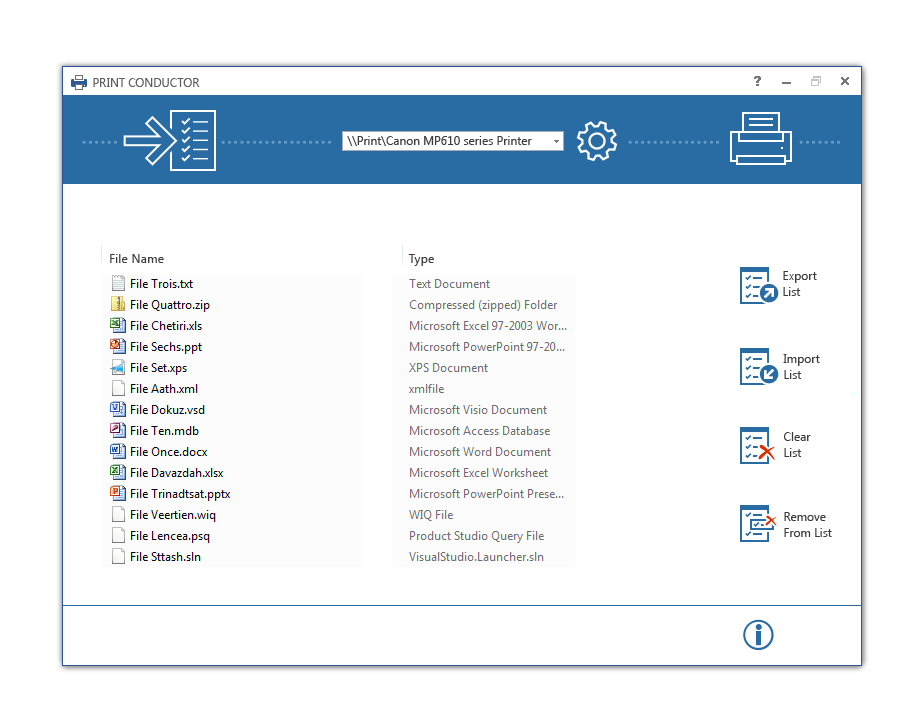Image resolution: width=920 pixels, height=720 pixels.
Task: Click Microsoft Visio Document type cell
Action: (478, 410)
